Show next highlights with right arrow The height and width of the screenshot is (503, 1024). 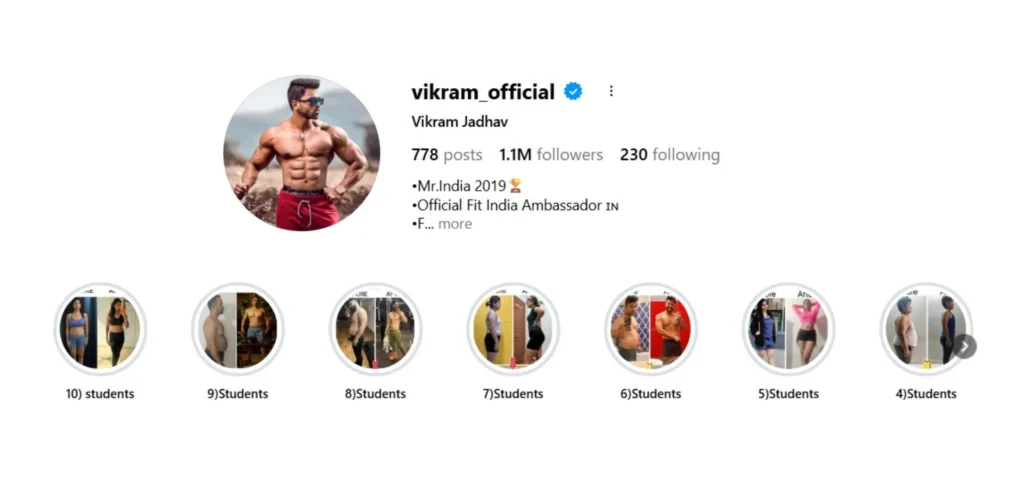coord(965,346)
